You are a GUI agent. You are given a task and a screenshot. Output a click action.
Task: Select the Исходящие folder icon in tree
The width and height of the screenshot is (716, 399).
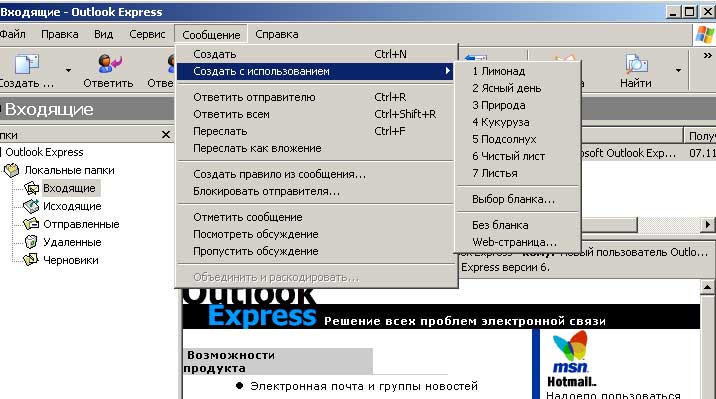[x=31, y=206]
